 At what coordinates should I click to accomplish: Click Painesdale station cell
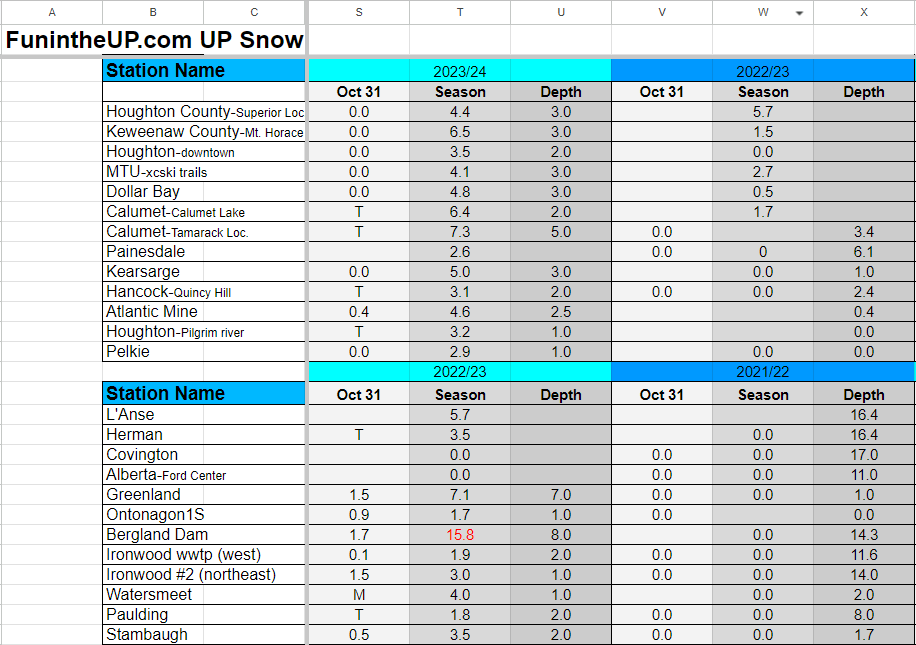point(204,252)
